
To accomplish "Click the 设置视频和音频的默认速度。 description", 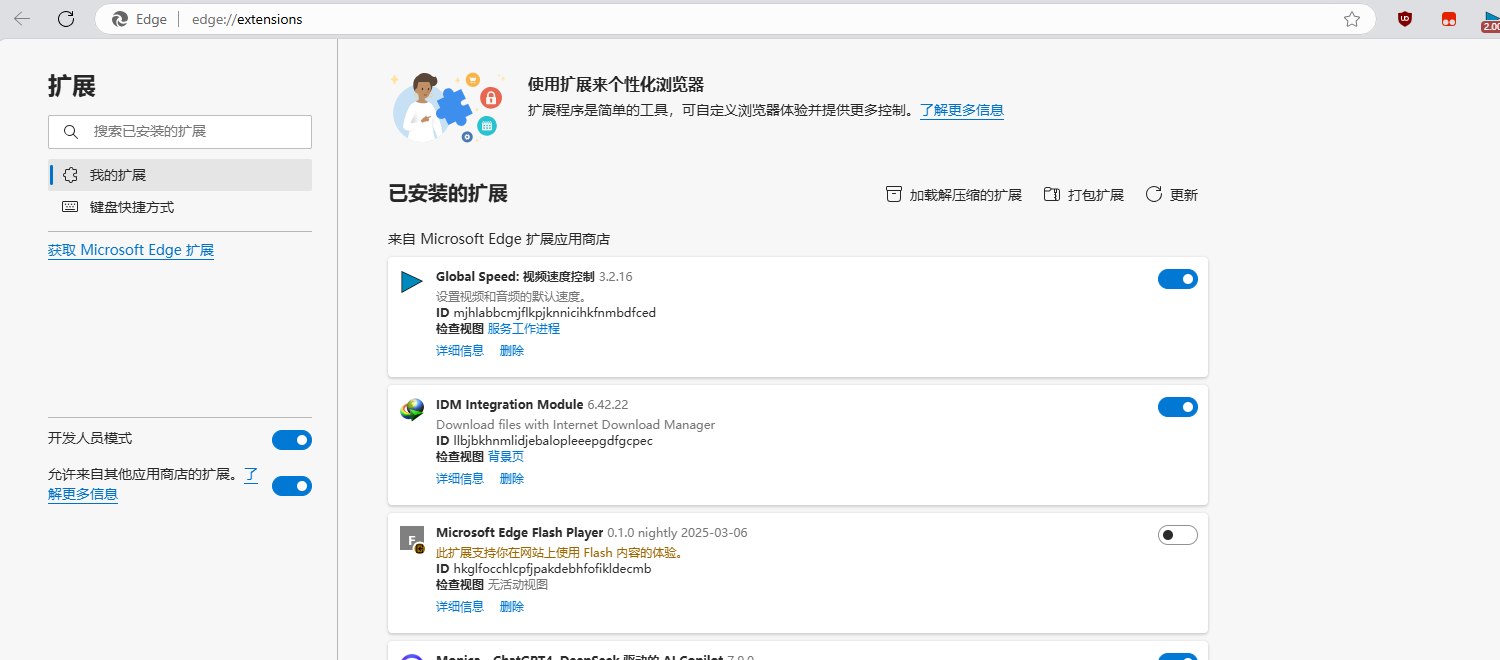I will tap(511, 296).
